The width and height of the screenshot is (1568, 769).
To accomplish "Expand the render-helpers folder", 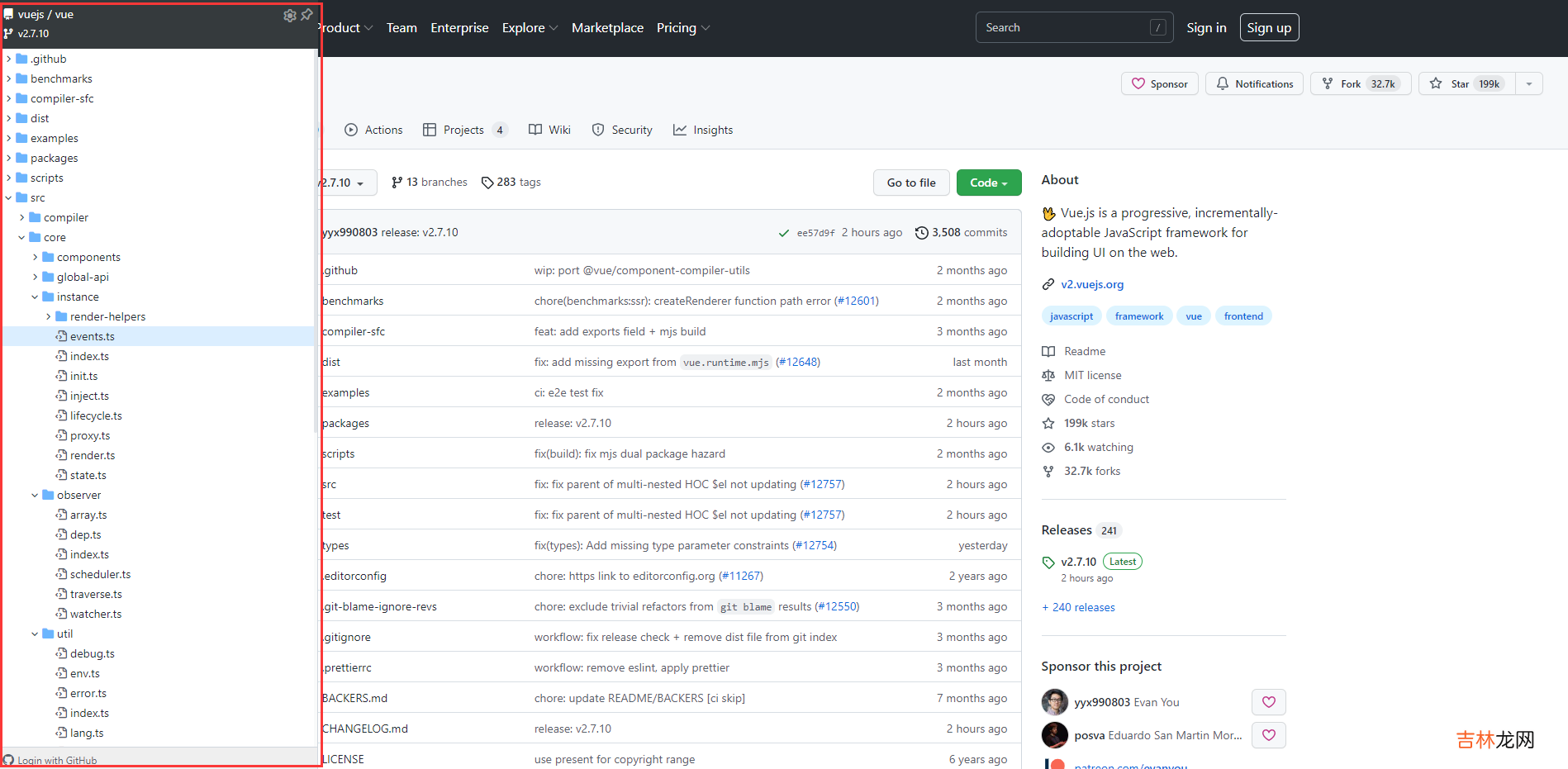I will (49, 316).
